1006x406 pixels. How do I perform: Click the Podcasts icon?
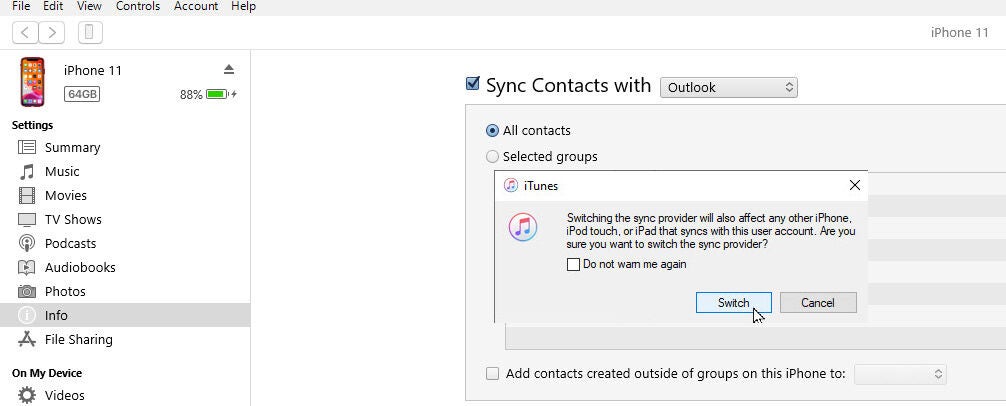27,243
